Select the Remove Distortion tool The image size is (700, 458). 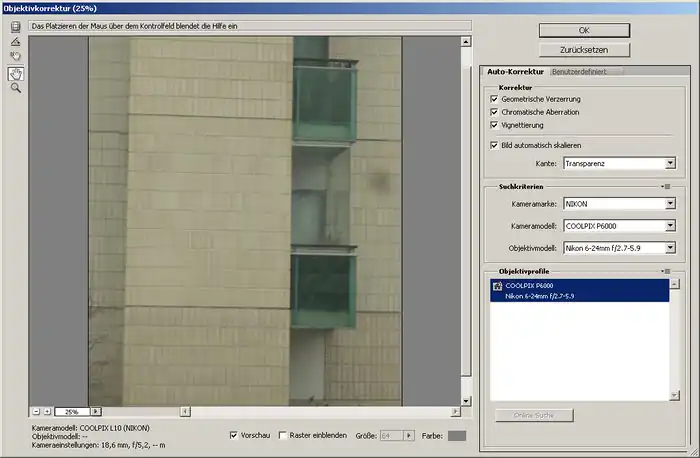tap(16, 26)
